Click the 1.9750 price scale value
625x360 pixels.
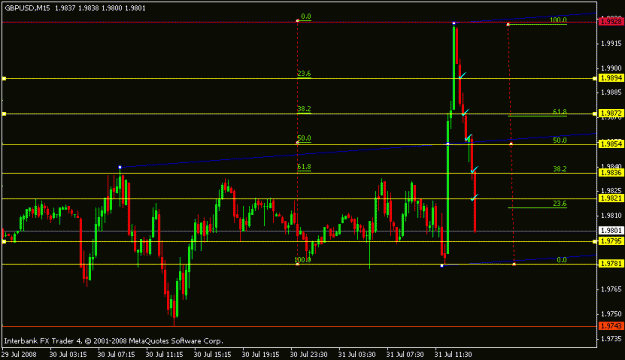click(611, 314)
